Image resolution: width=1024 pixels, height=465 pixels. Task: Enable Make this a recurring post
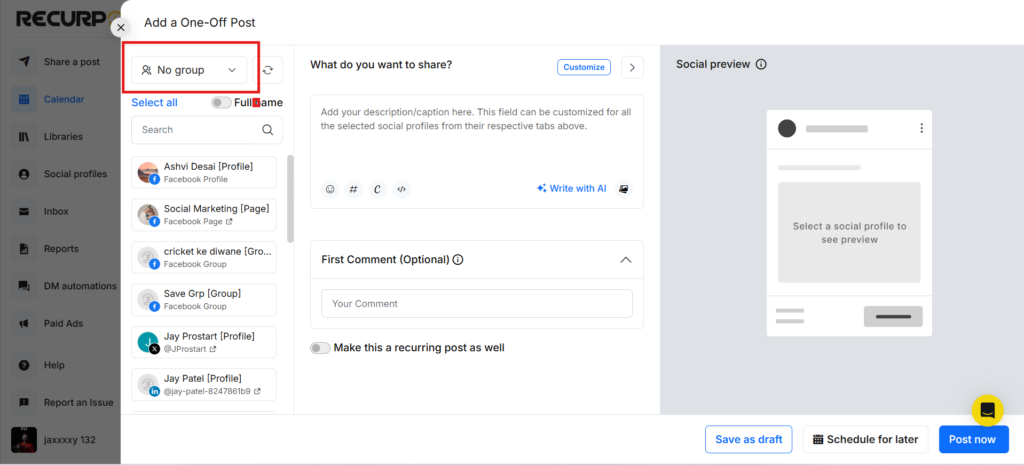click(320, 348)
